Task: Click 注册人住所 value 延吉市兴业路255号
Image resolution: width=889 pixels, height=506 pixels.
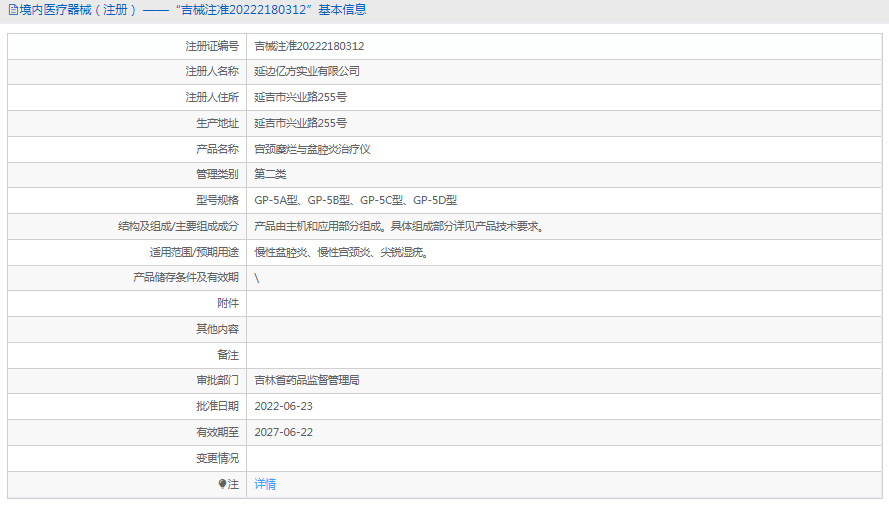Action: coord(300,97)
